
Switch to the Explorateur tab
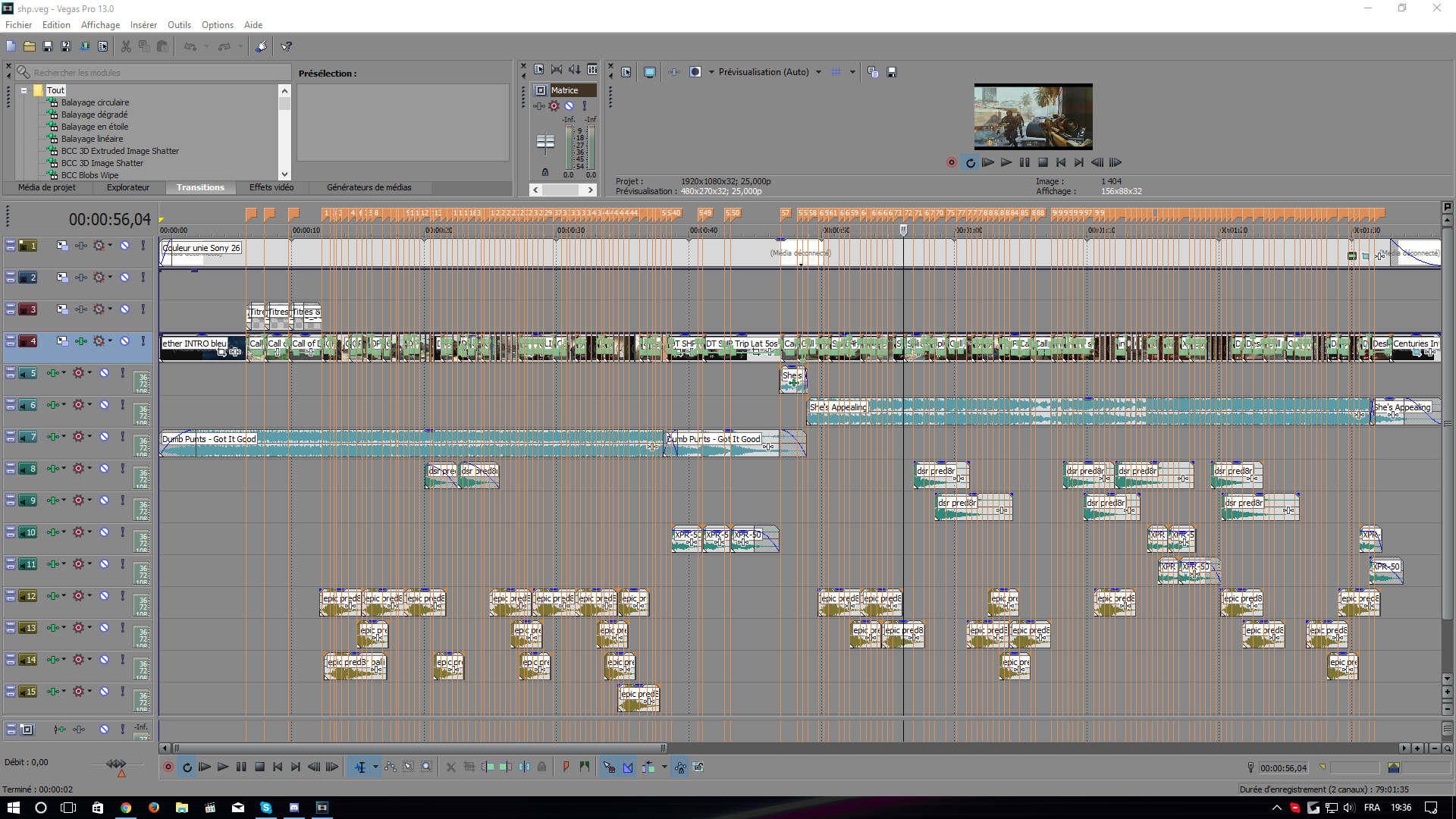tap(127, 187)
